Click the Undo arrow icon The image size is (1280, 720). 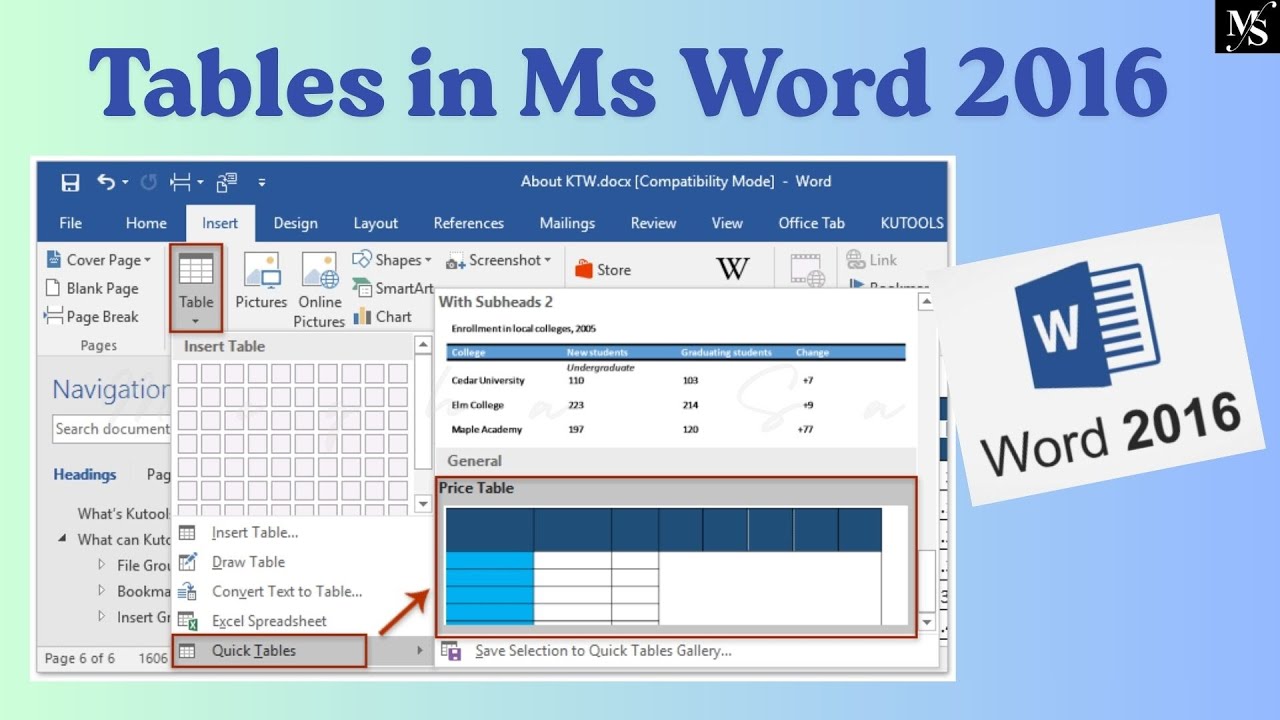pyautogui.click(x=106, y=182)
